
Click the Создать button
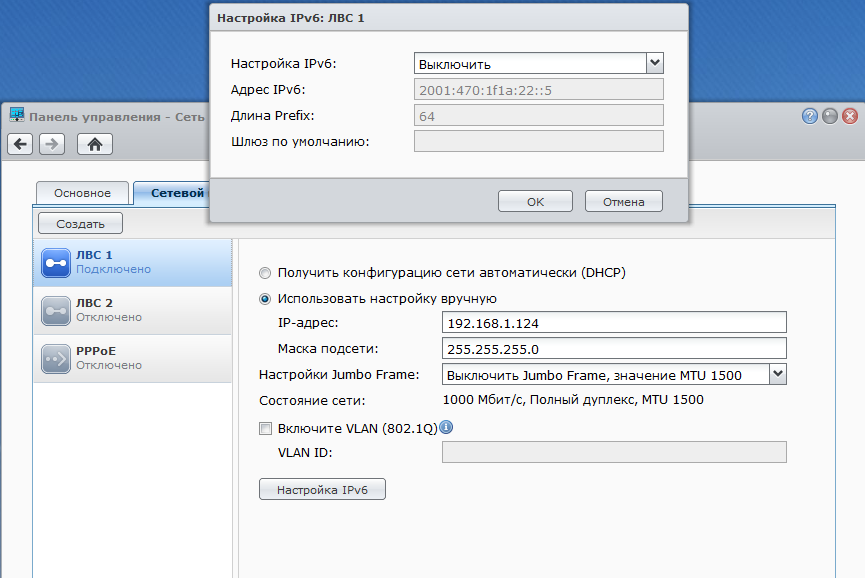81,223
